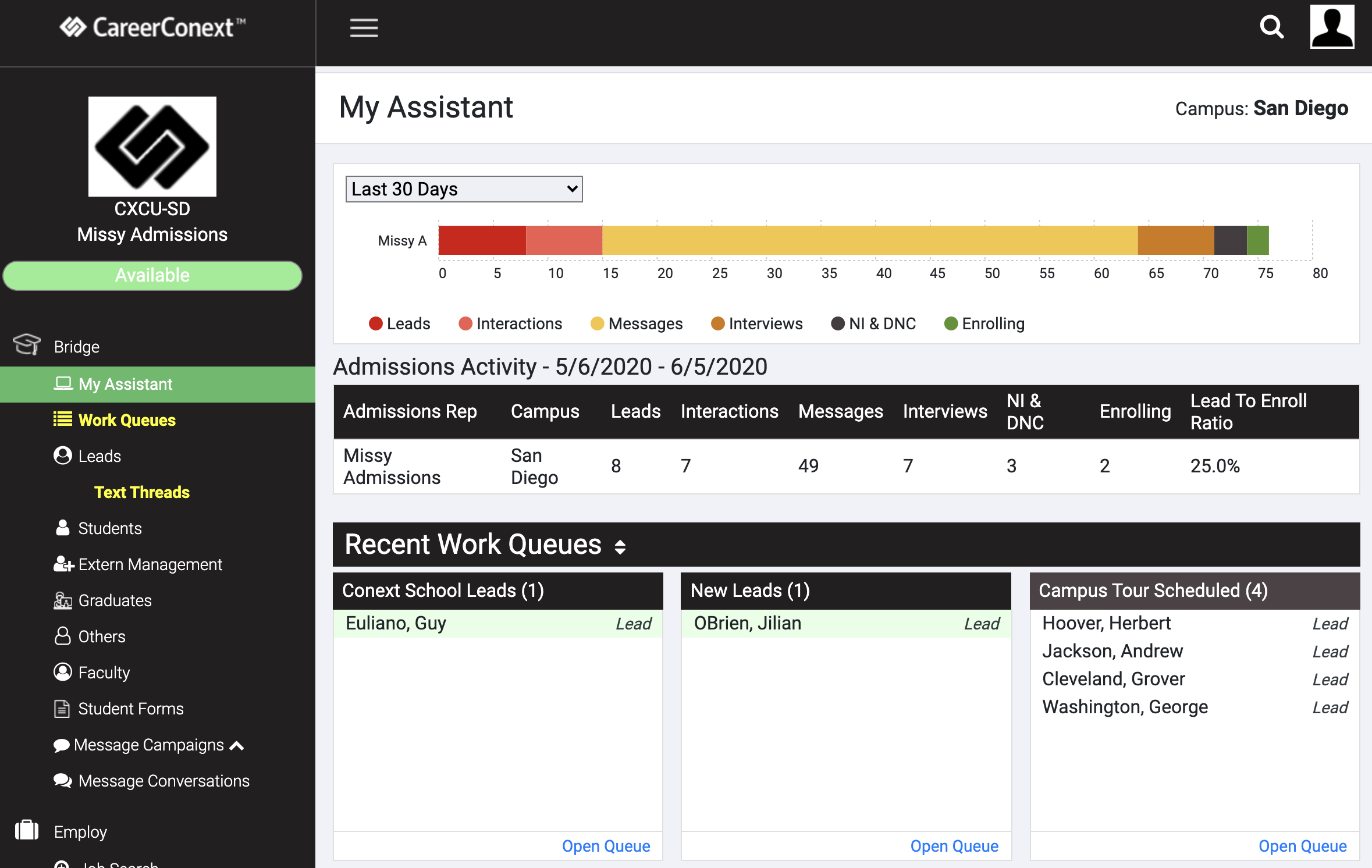Click the yellow Messages bar segment
The width and height of the screenshot is (1372, 868).
pos(870,240)
